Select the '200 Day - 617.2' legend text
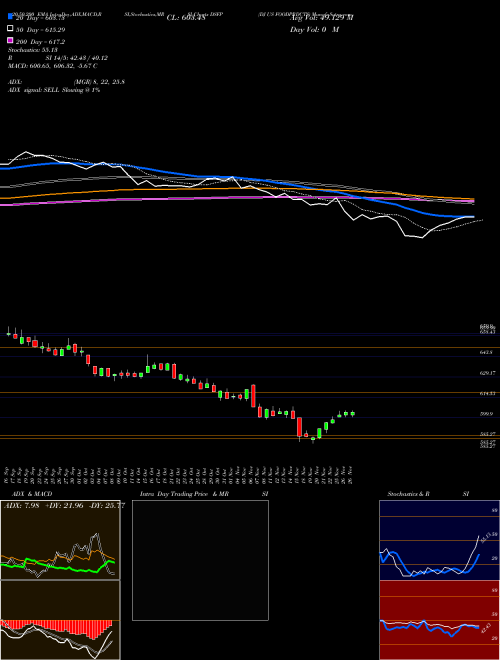Image resolution: width=500 pixels, height=660 pixels. point(40,42)
